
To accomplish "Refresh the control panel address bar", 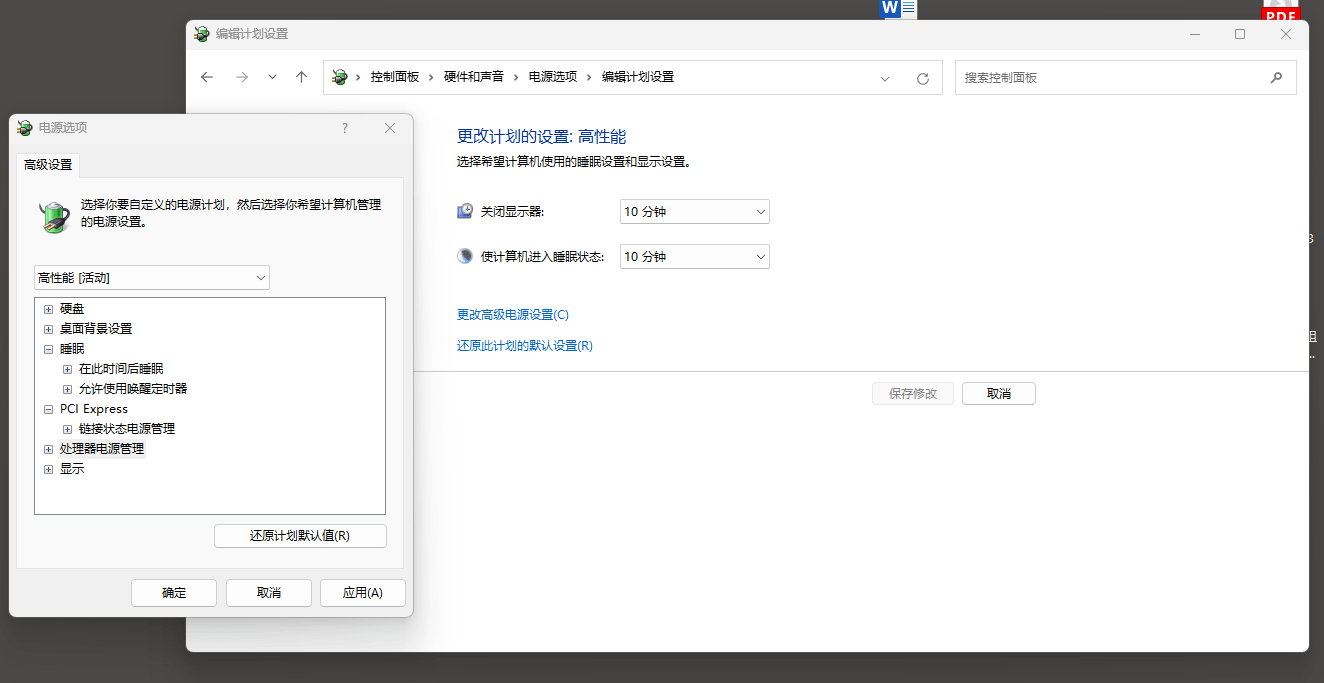I will [x=923, y=78].
